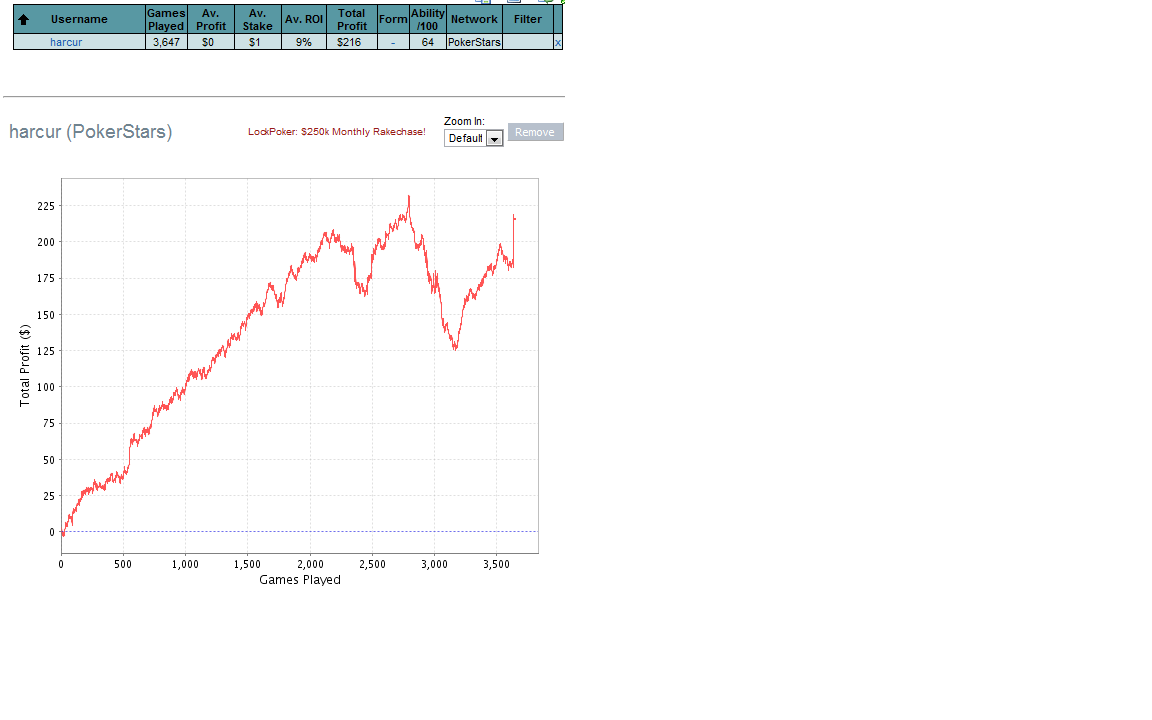Click the Av. Stake column header
The height and width of the screenshot is (720, 1152).
(258, 20)
